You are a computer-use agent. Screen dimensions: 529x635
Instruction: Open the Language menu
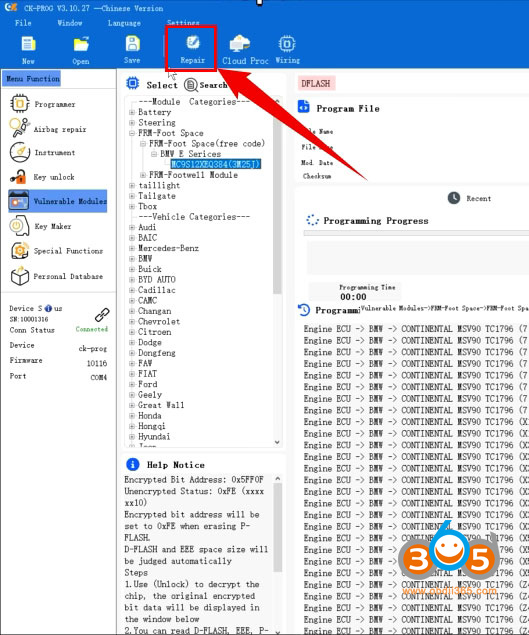(x=124, y=23)
